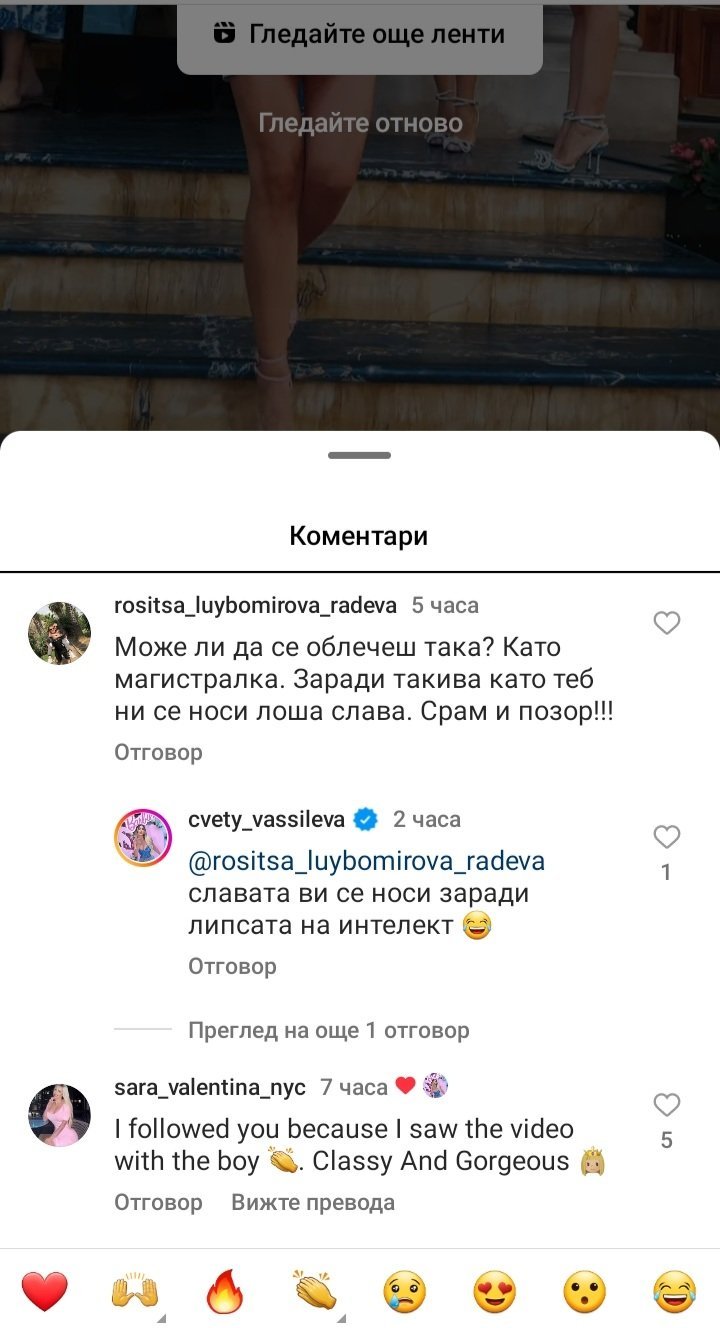
Task: Select the heart-eyes emoji reaction
Action: click(x=494, y=1291)
